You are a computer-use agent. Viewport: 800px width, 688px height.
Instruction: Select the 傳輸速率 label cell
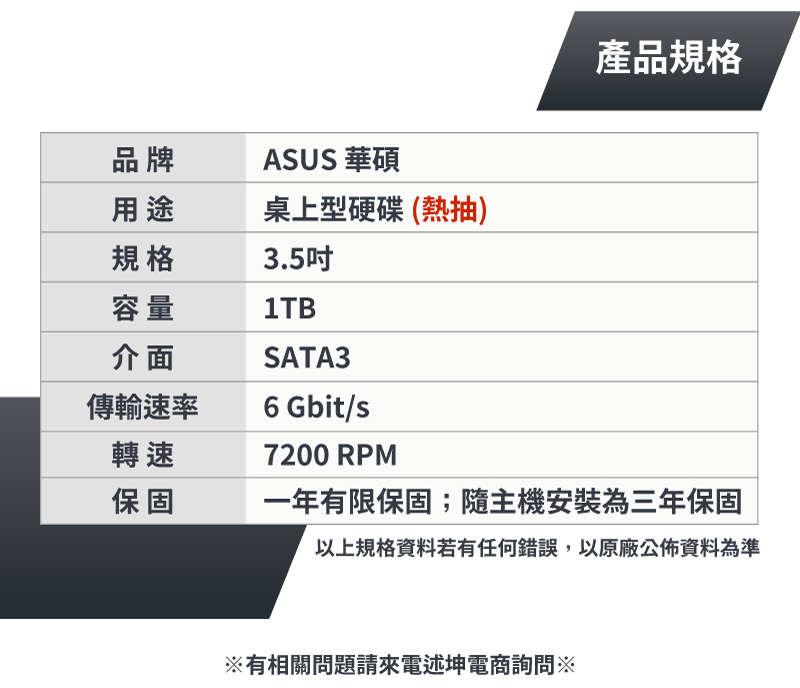pyautogui.click(x=143, y=406)
